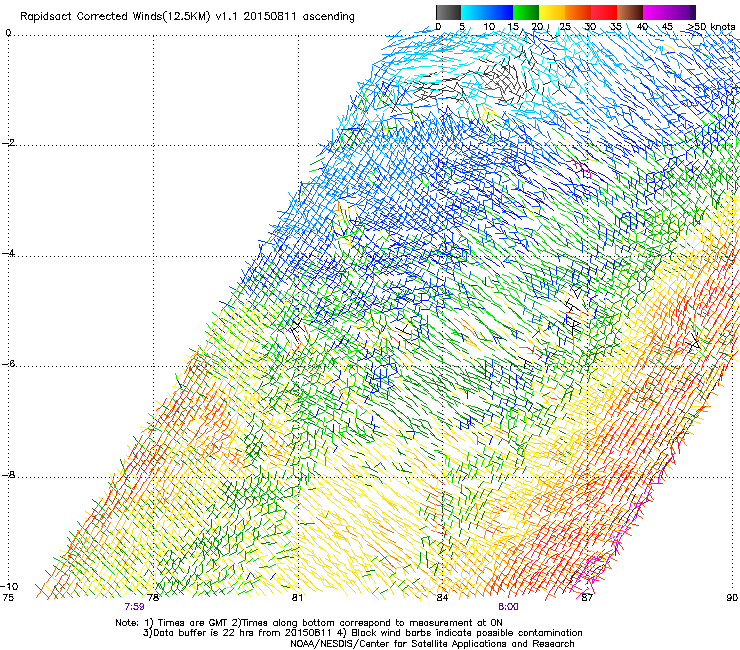Pick the yellow 20-25 knots legend segment

(552, 12)
